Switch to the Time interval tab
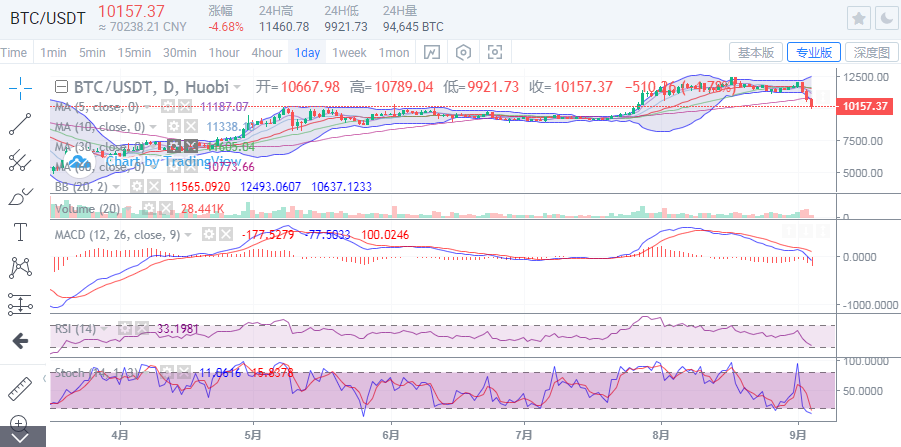 14,53
